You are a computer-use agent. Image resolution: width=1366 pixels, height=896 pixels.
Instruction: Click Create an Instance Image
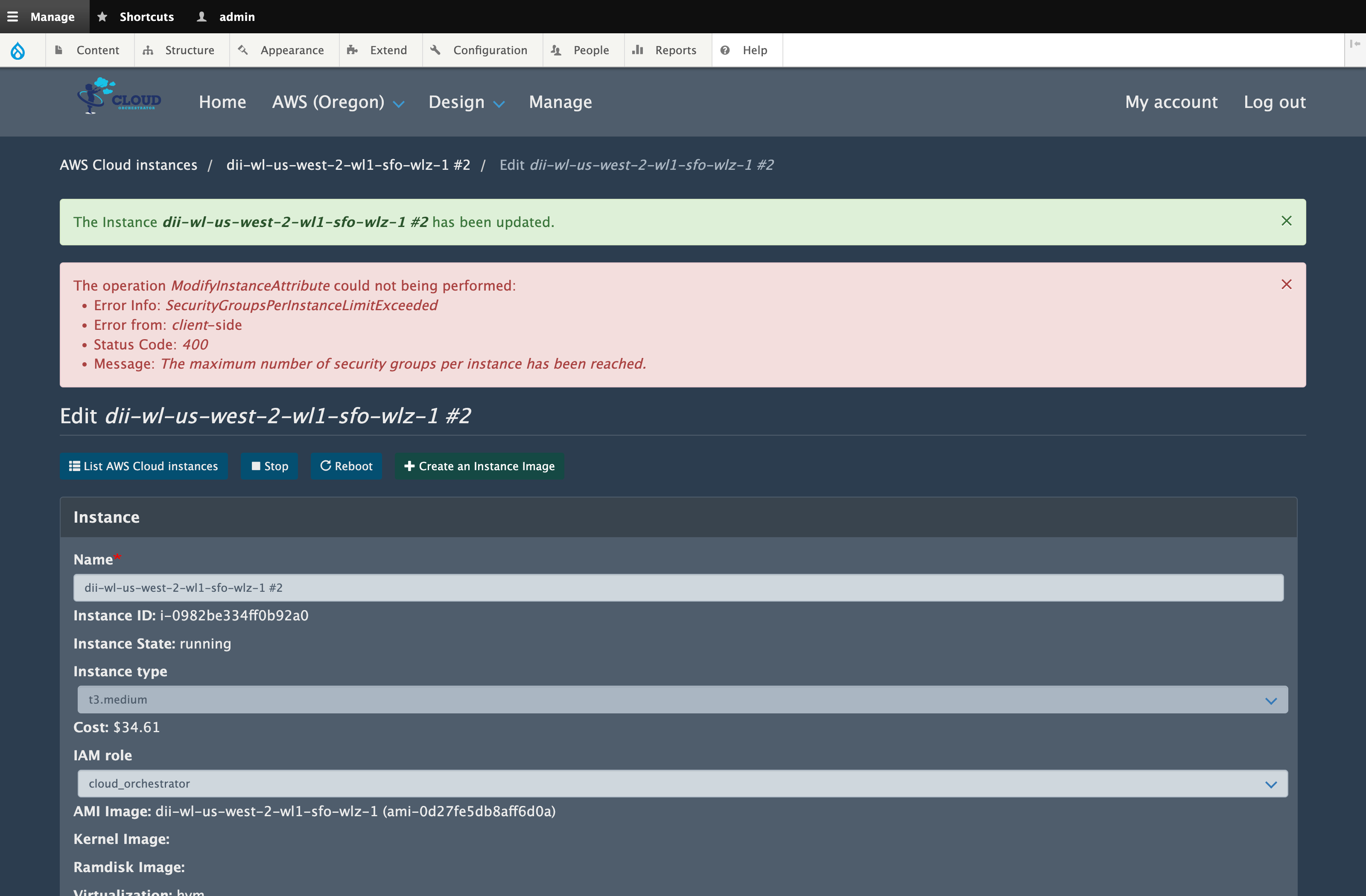[x=479, y=466]
